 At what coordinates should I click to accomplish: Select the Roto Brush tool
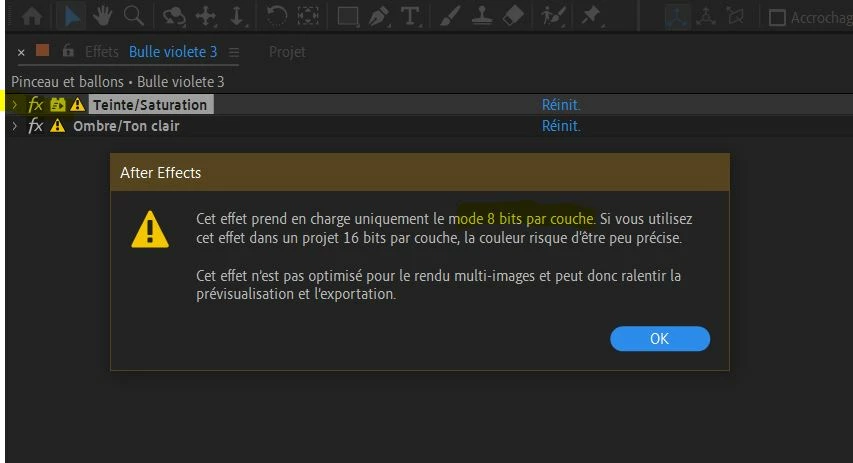553,16
